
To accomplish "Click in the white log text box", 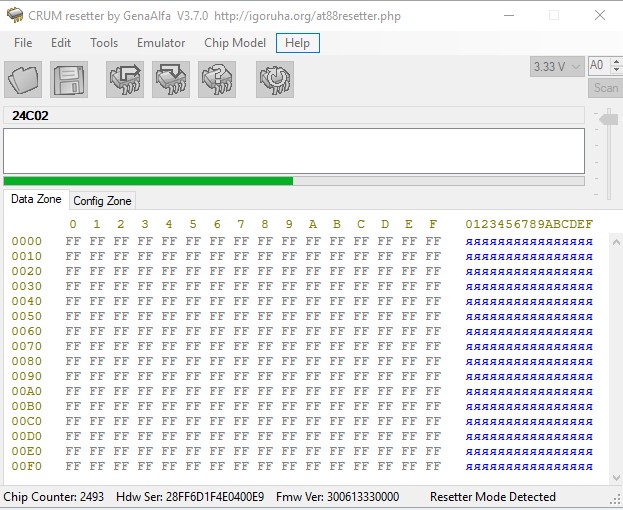I will pos(293,151).
